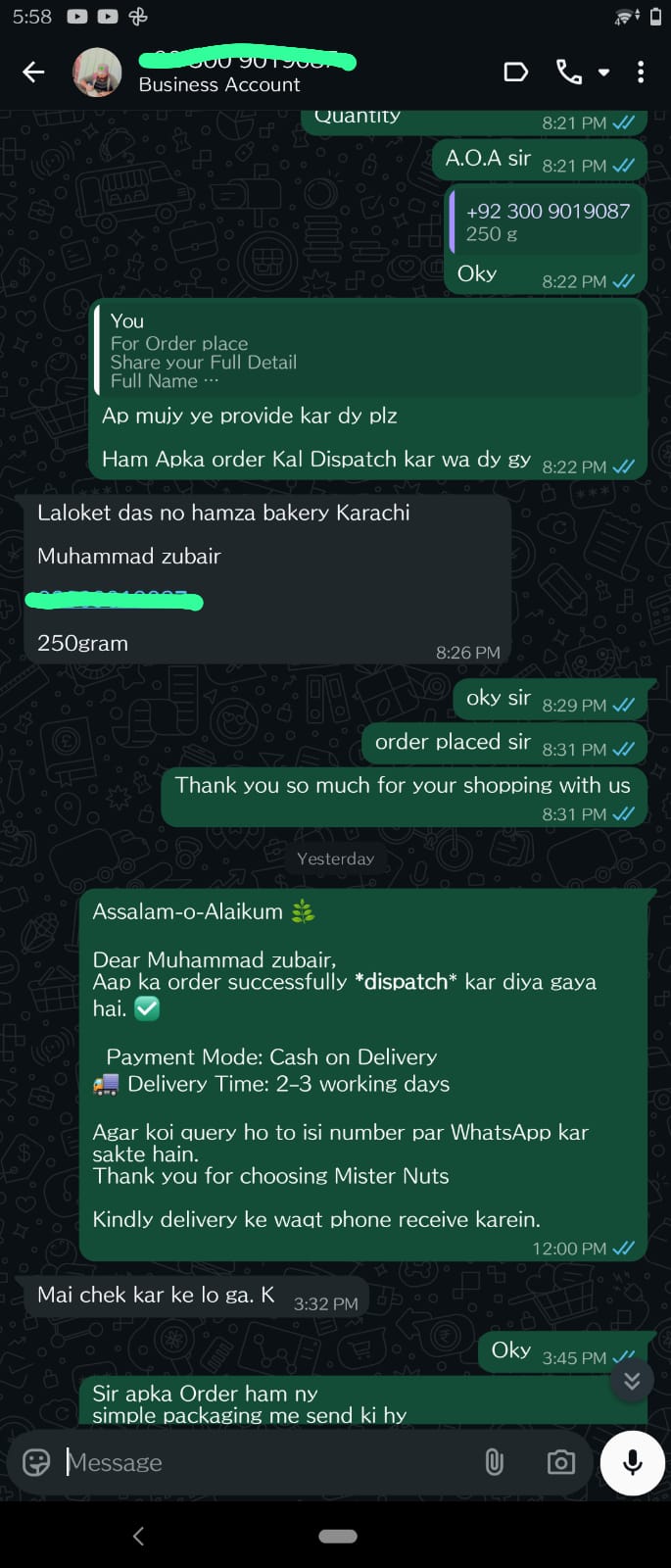
Task: Tap the label tag icon in header
Action: [x=515, y=72]
